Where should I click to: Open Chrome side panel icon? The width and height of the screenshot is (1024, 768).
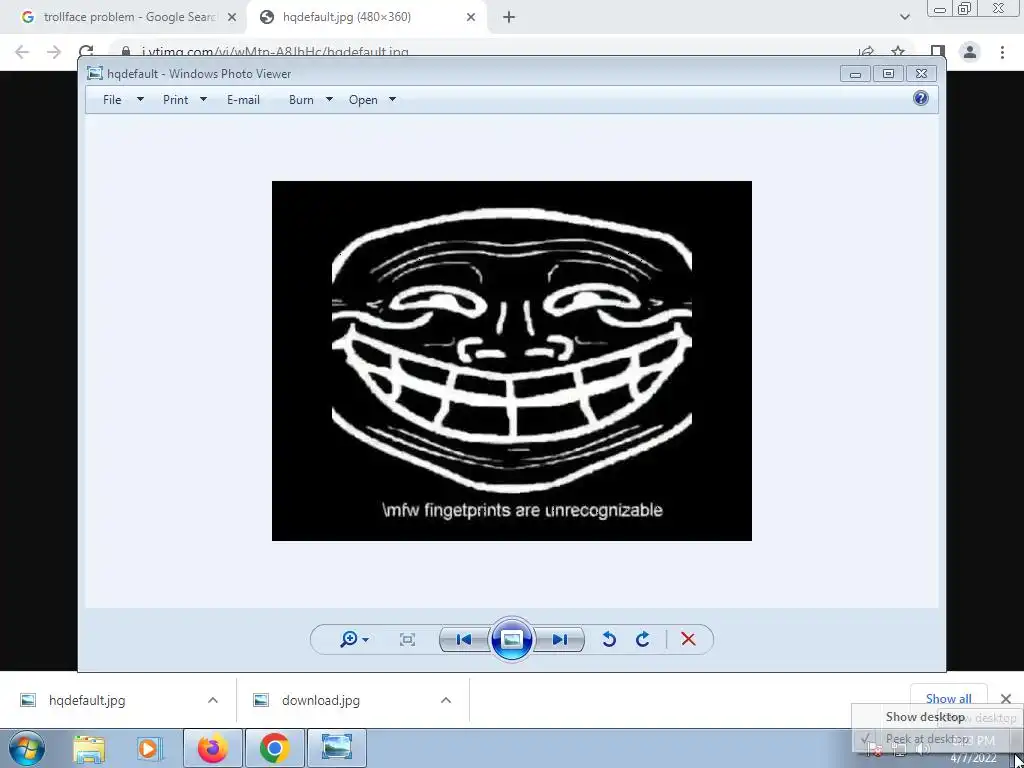click(x=938, y=52)
